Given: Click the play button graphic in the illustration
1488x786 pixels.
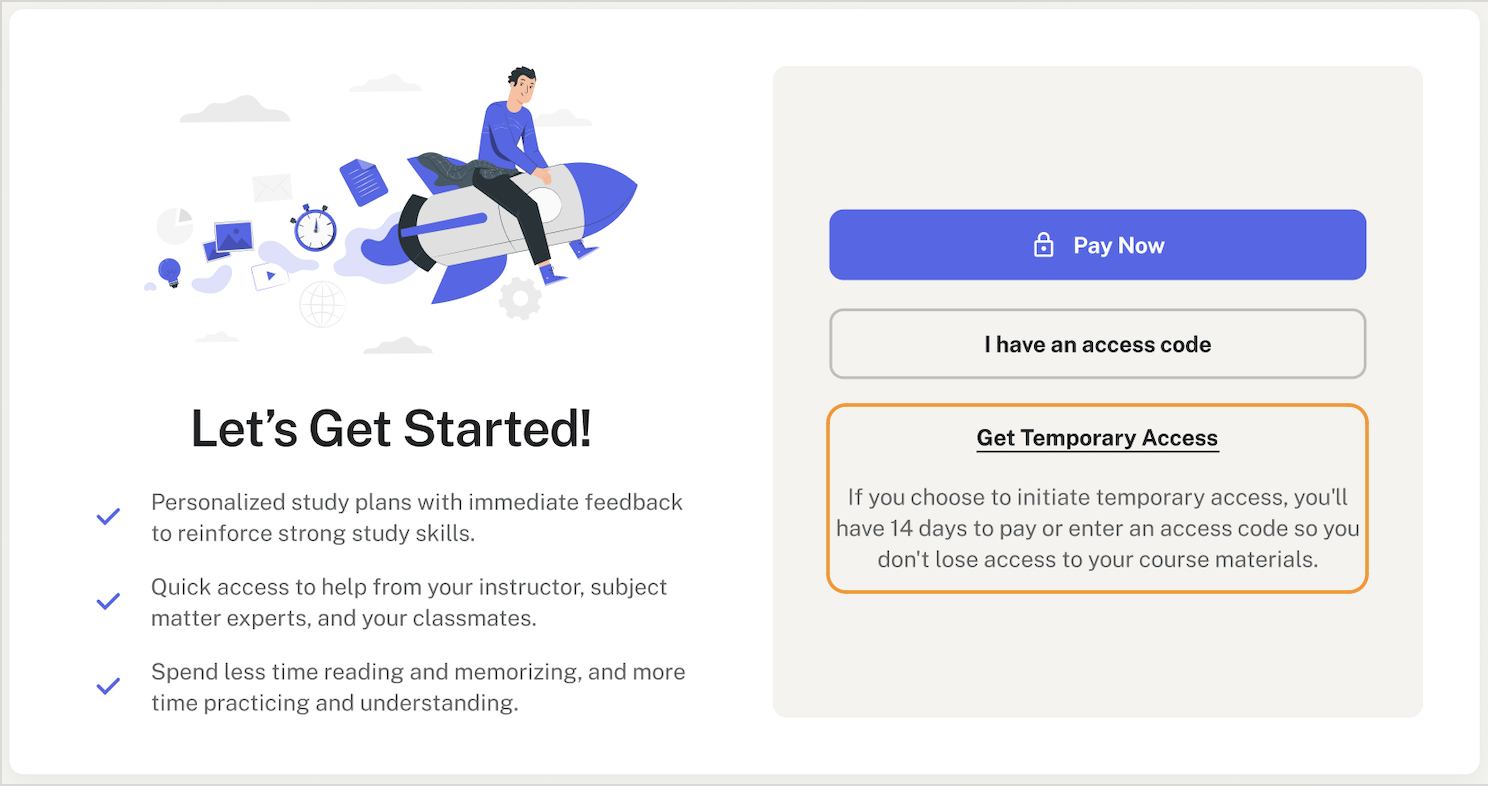Looking at the screenshot, I should pyautogui.click(x=268, y=277).
